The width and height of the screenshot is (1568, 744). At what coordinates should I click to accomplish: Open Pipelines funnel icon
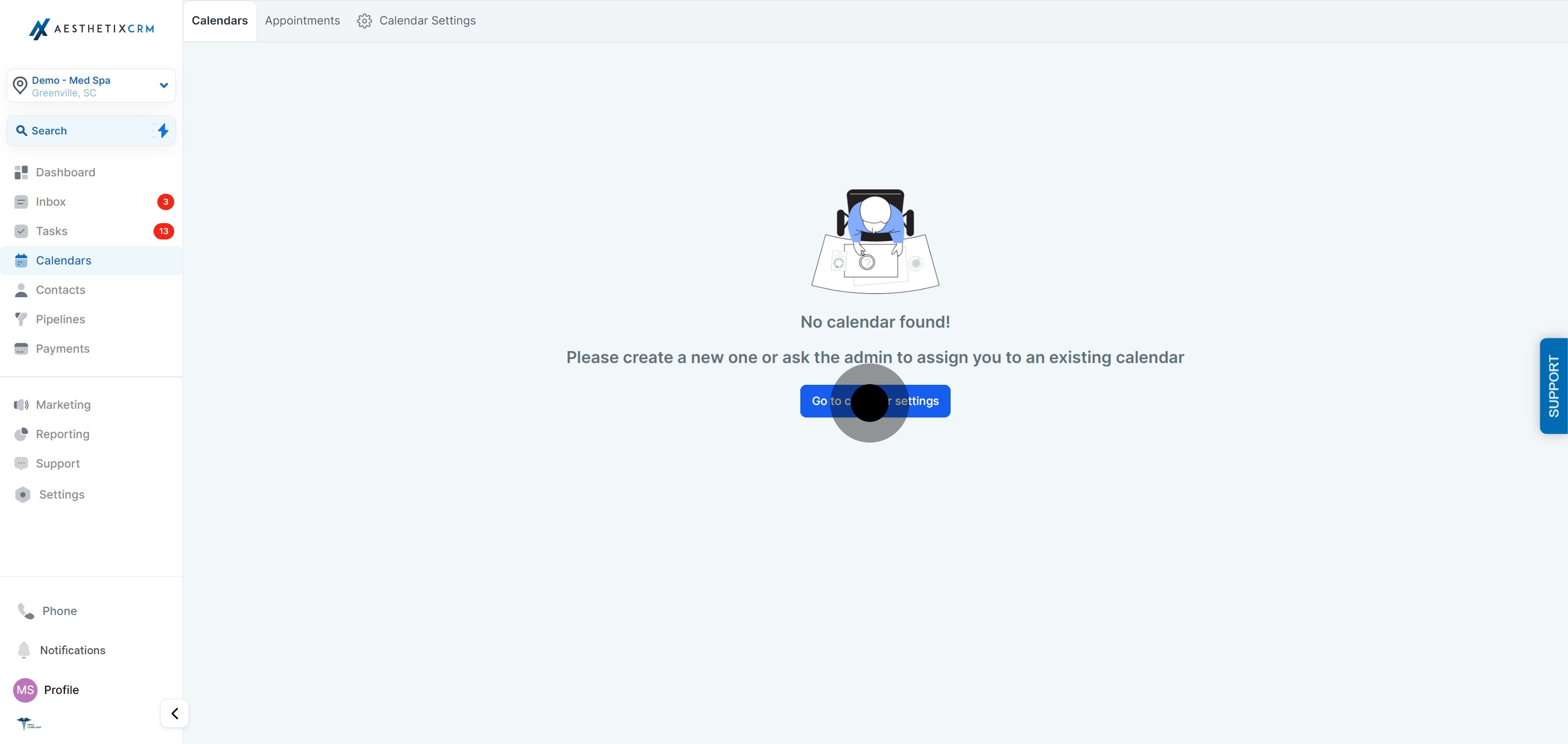21,319
